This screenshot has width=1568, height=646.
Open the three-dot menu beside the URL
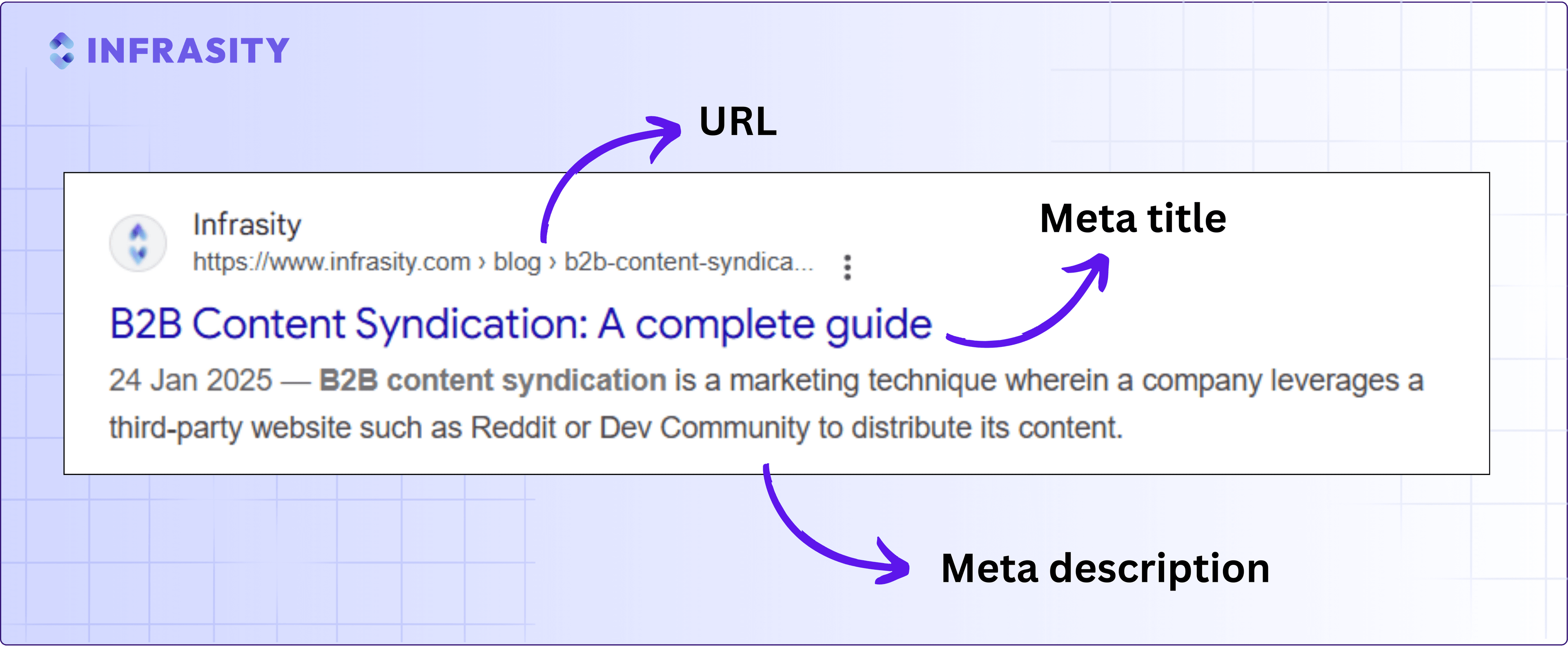coord(847,267)
